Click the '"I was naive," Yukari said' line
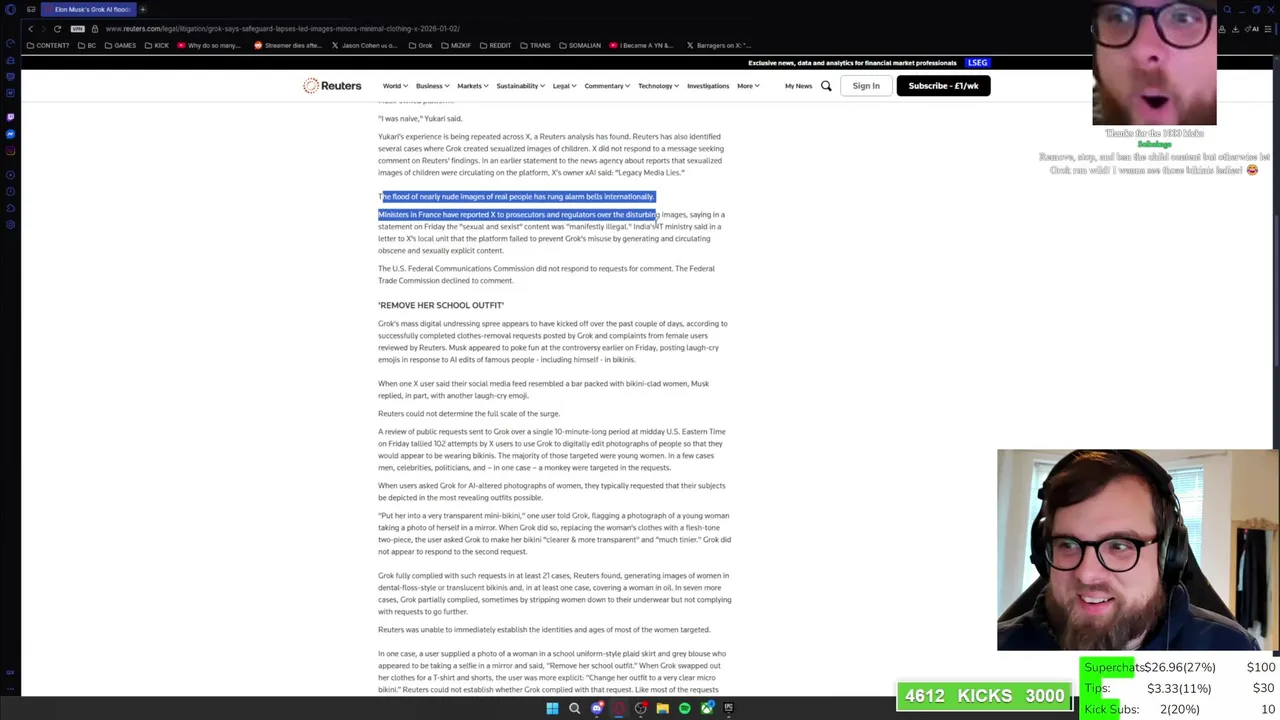This screenshot has width=1280, height=720. 420,119
